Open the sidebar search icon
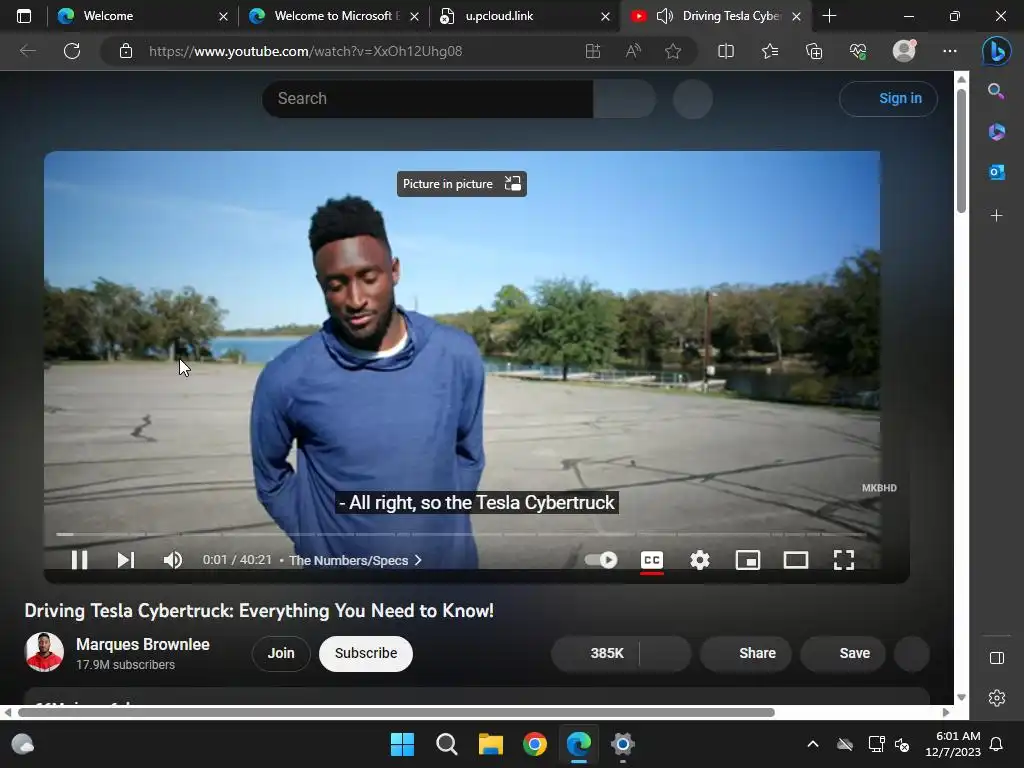This screenshot has width=1024, height=768. coord(996,91)
